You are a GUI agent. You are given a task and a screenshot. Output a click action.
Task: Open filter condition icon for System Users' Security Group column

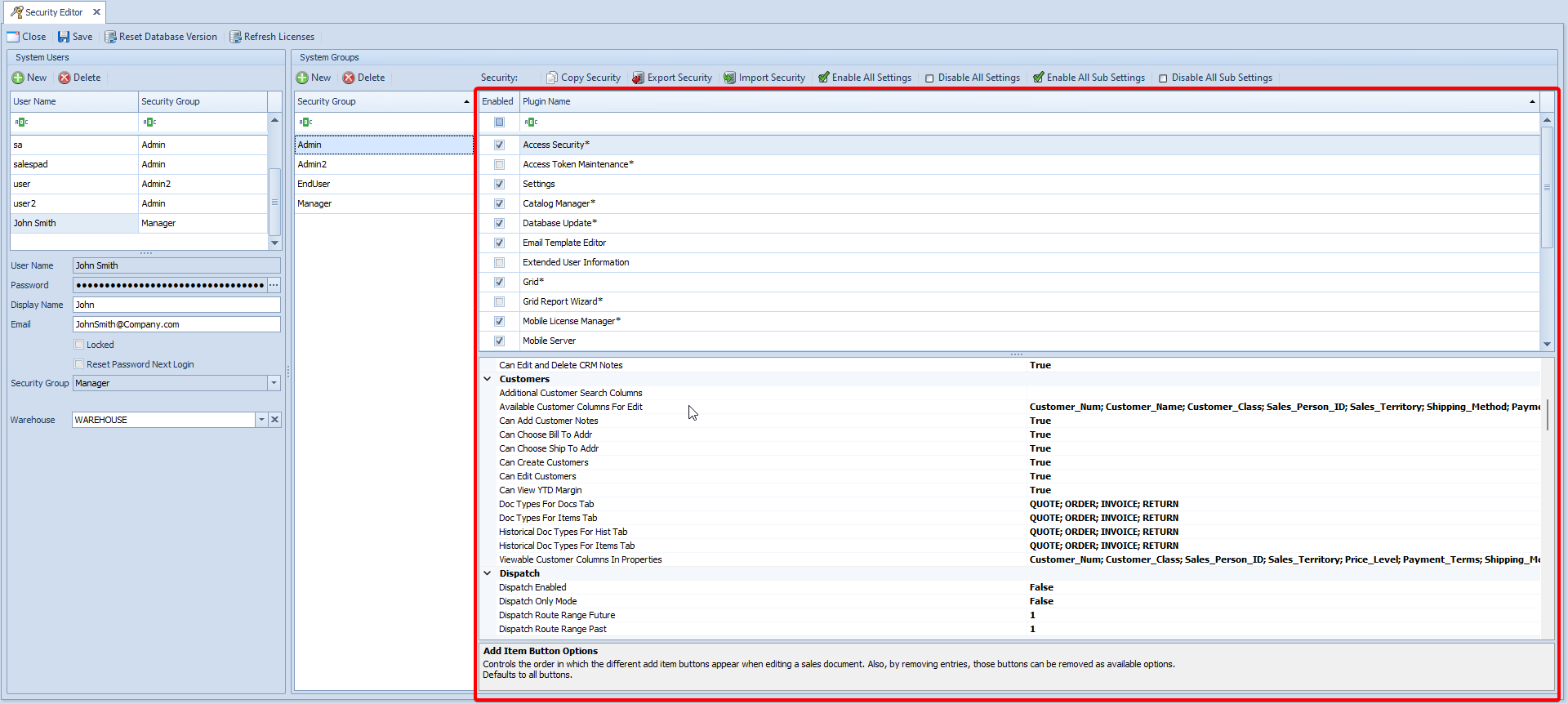(150, 123)
